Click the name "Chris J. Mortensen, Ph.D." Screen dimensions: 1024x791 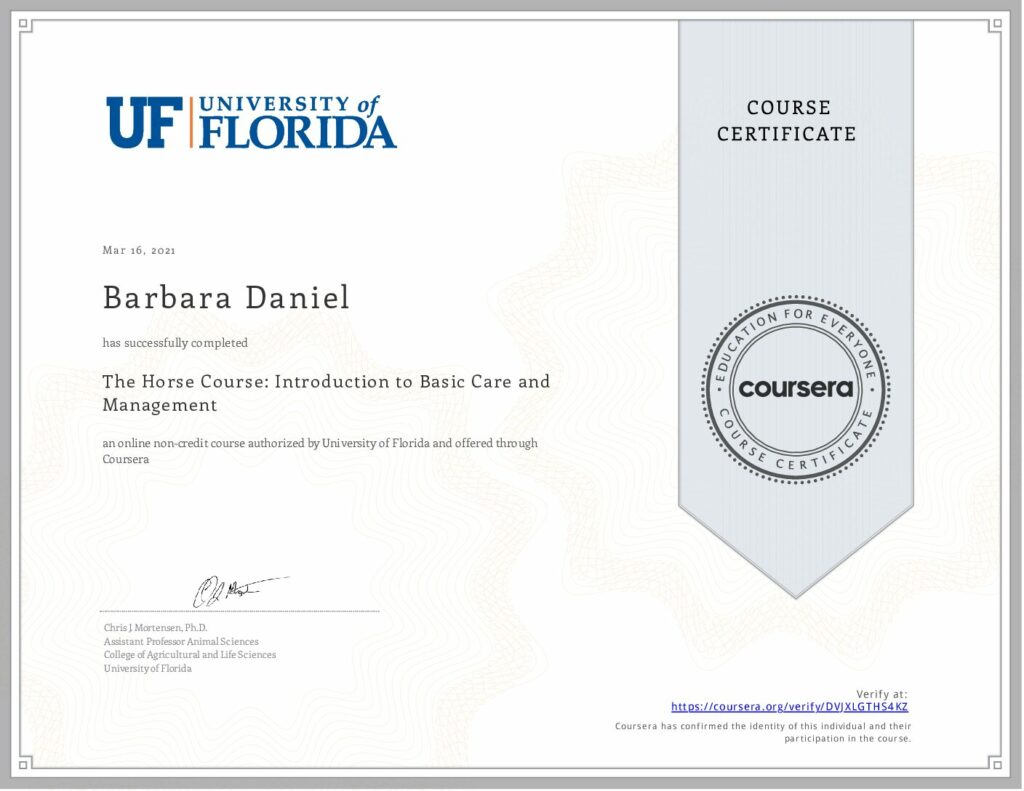click(x=155, y=628)
